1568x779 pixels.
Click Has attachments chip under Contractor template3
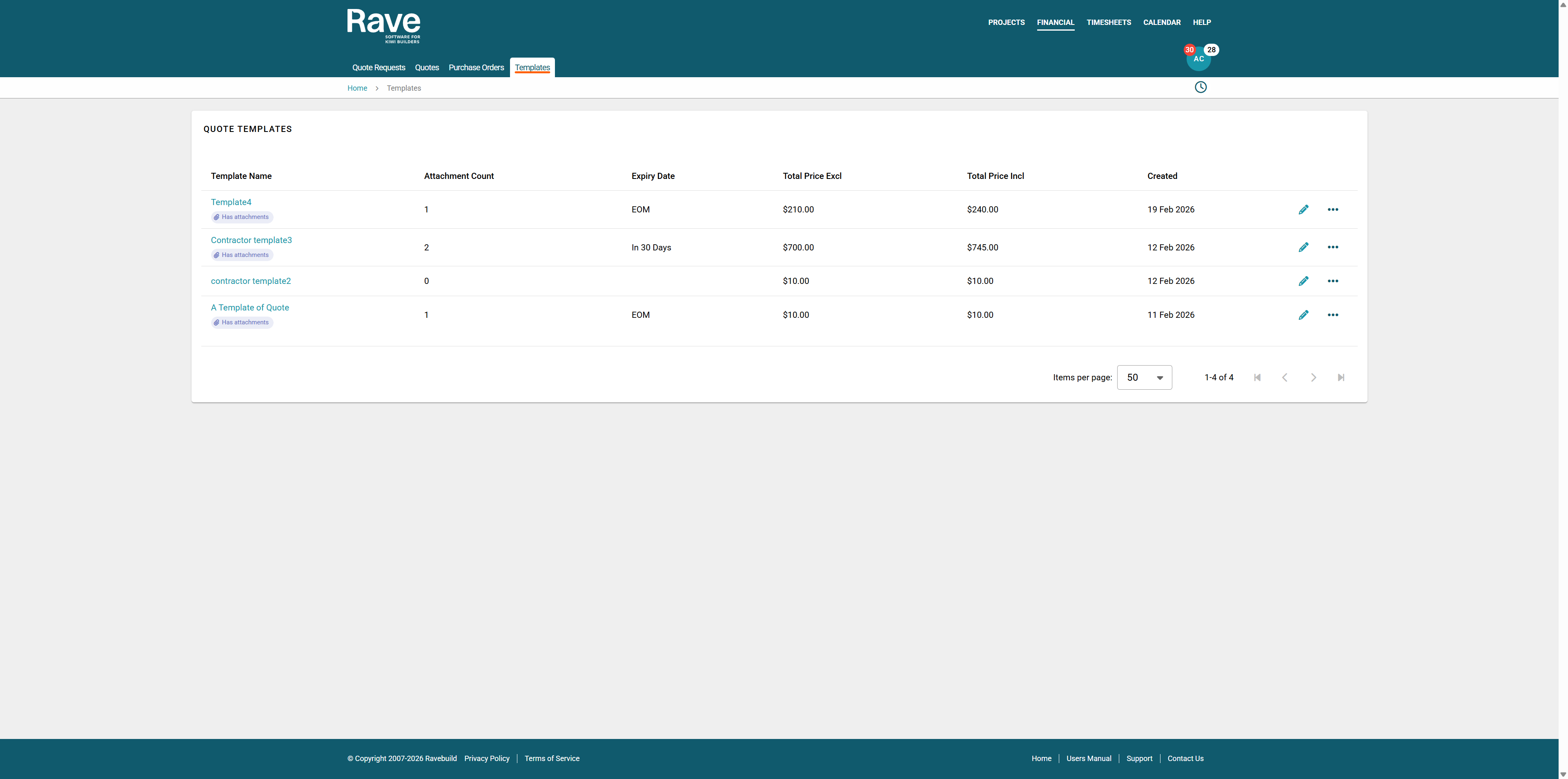pyautogui.click(x=242, y=255)
